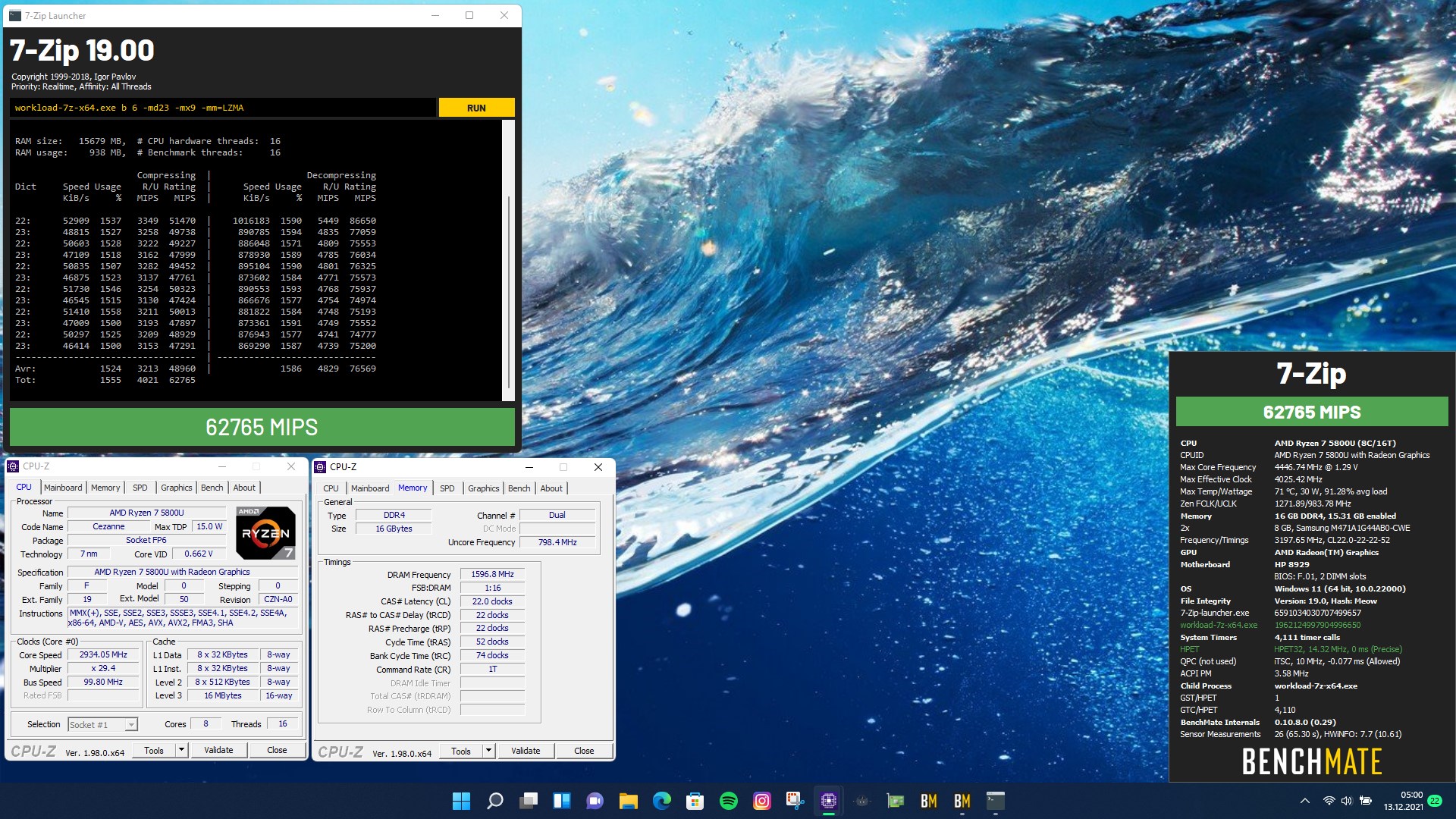Open Spotify from the taskbar
This screenshot has width=1456, height=819.
tap(728, 801)
